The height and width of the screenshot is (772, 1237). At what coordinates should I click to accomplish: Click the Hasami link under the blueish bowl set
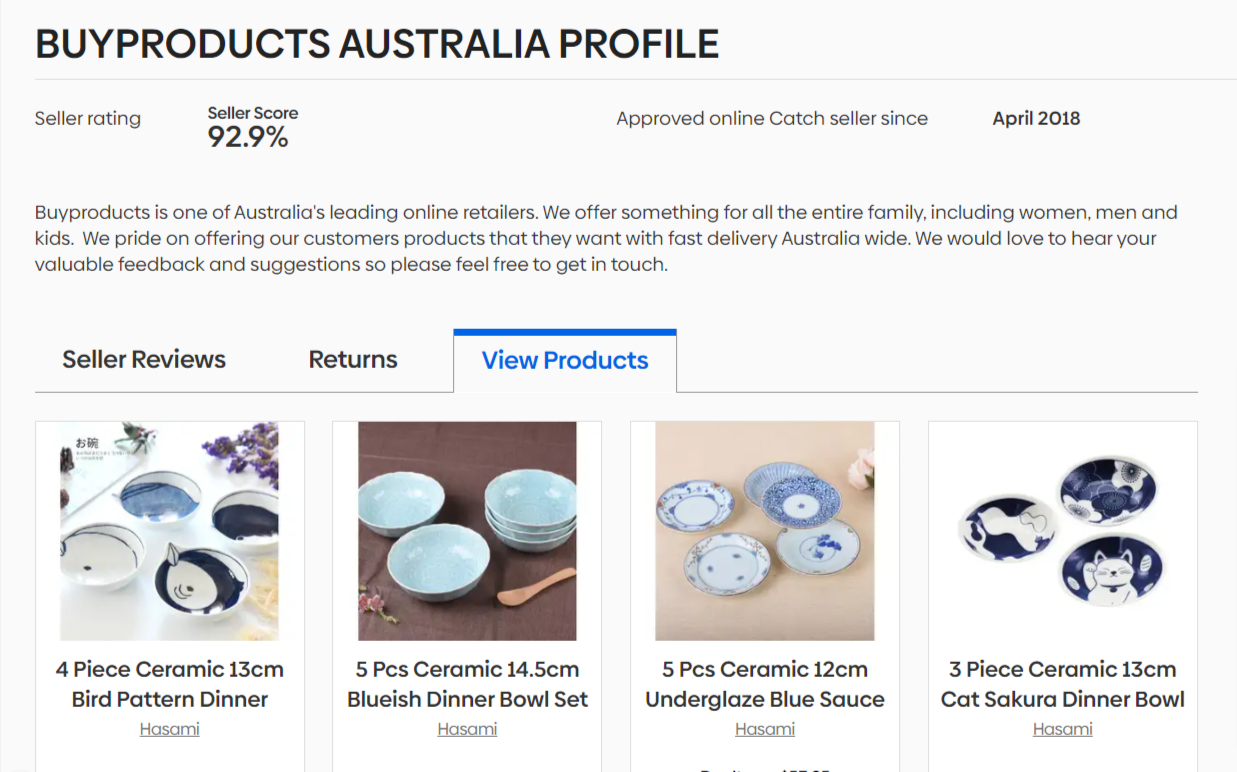click(467, 729)
